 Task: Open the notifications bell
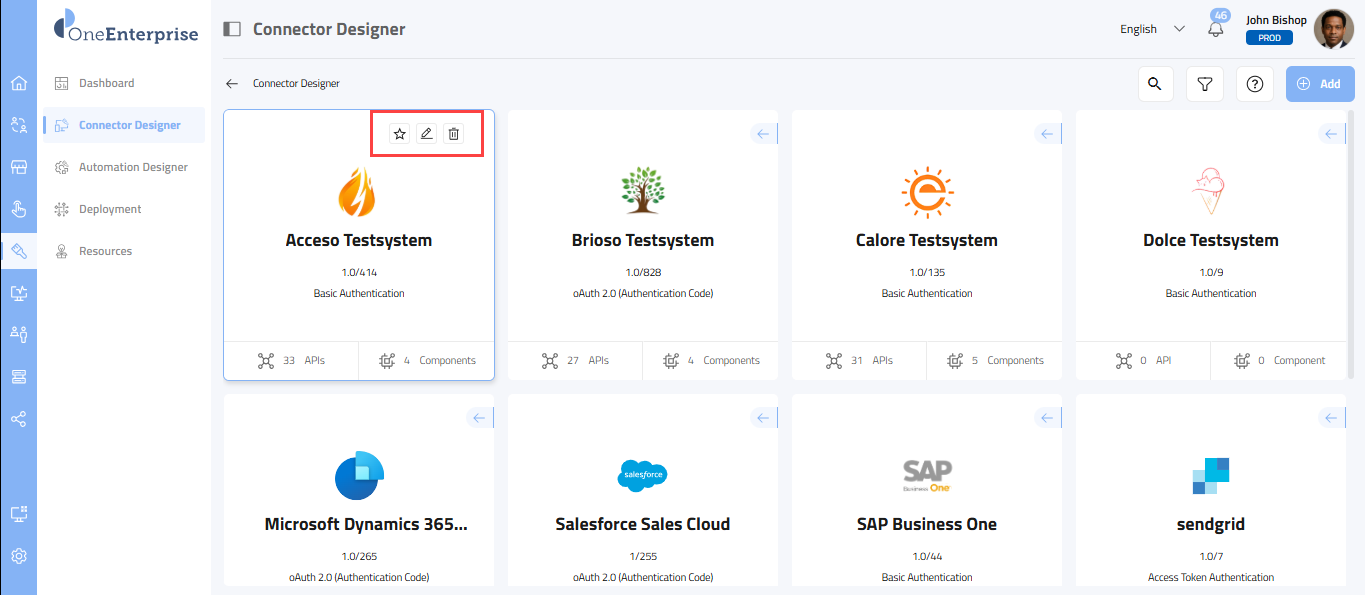(1216, 29)
